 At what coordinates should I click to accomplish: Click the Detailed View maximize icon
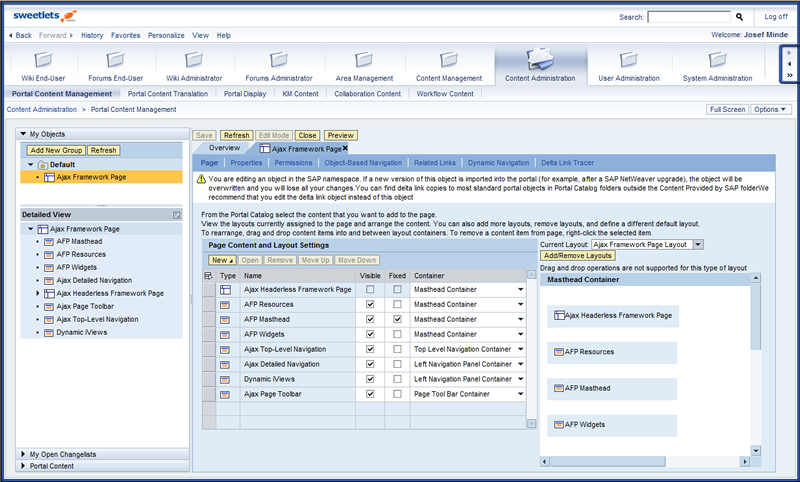(x=177, y=215)
